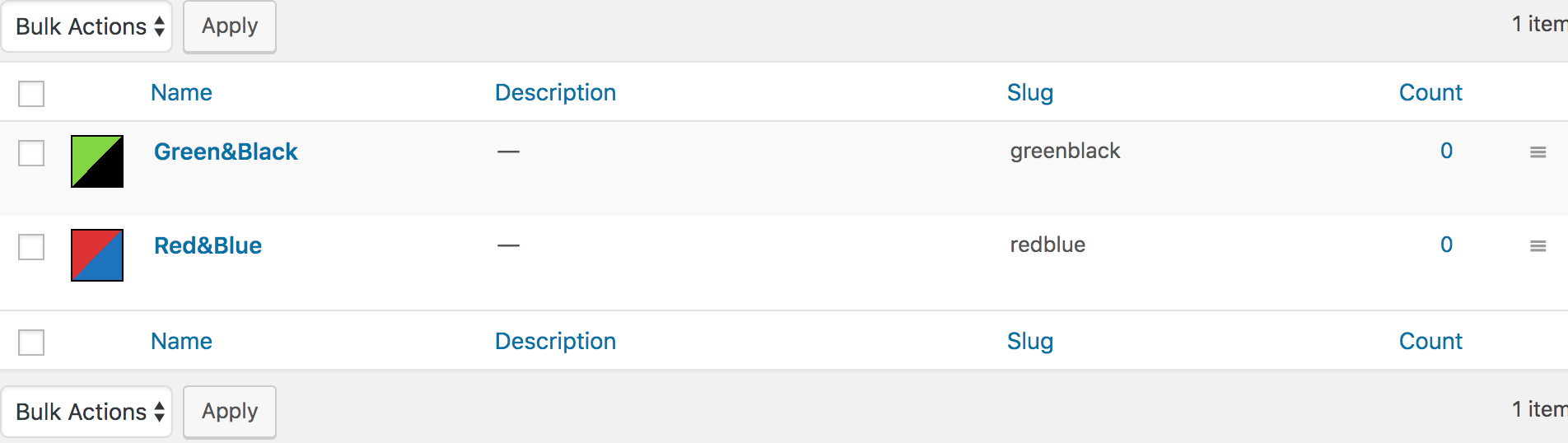The width and height of the screenshot is (1568, 443).
Task: Click the Green&Black color swatch
Action: (x=97, y=161)
